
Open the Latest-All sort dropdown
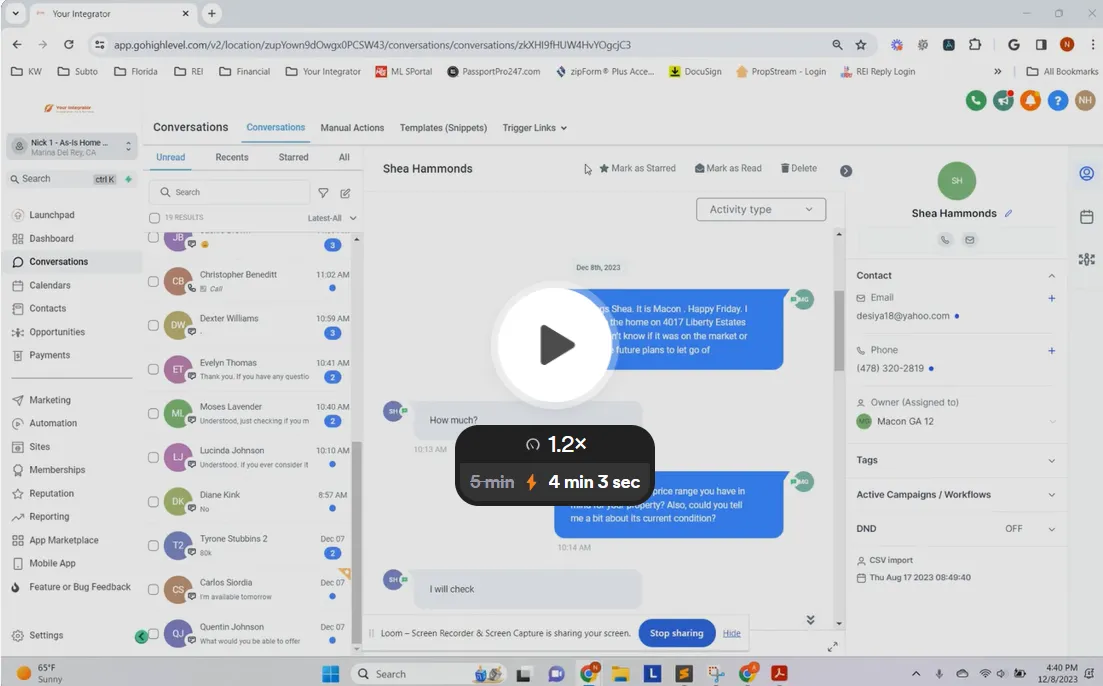(x=332, y=218)
